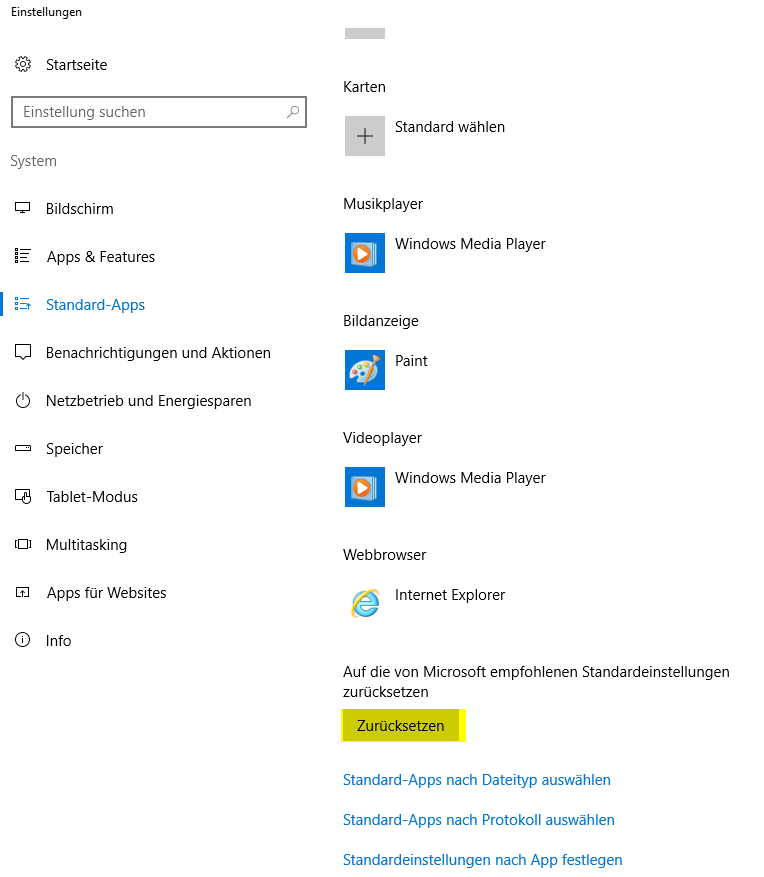Click the System heading text

click(34, 161)
